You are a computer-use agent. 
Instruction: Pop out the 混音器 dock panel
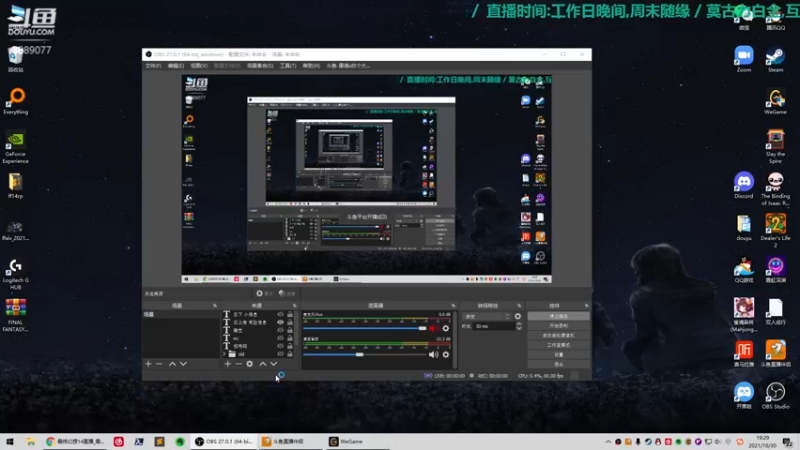pyautogui.click(x=453, y=306)
